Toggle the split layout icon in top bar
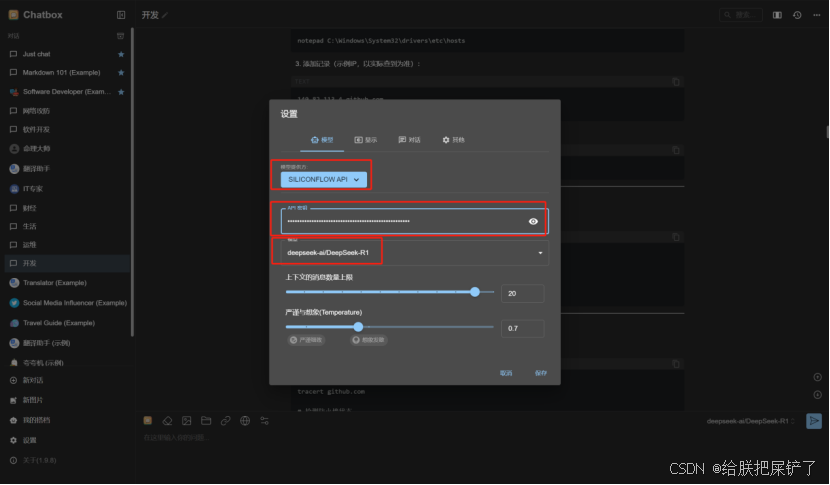The image size is (830, 485). point(777,15)
